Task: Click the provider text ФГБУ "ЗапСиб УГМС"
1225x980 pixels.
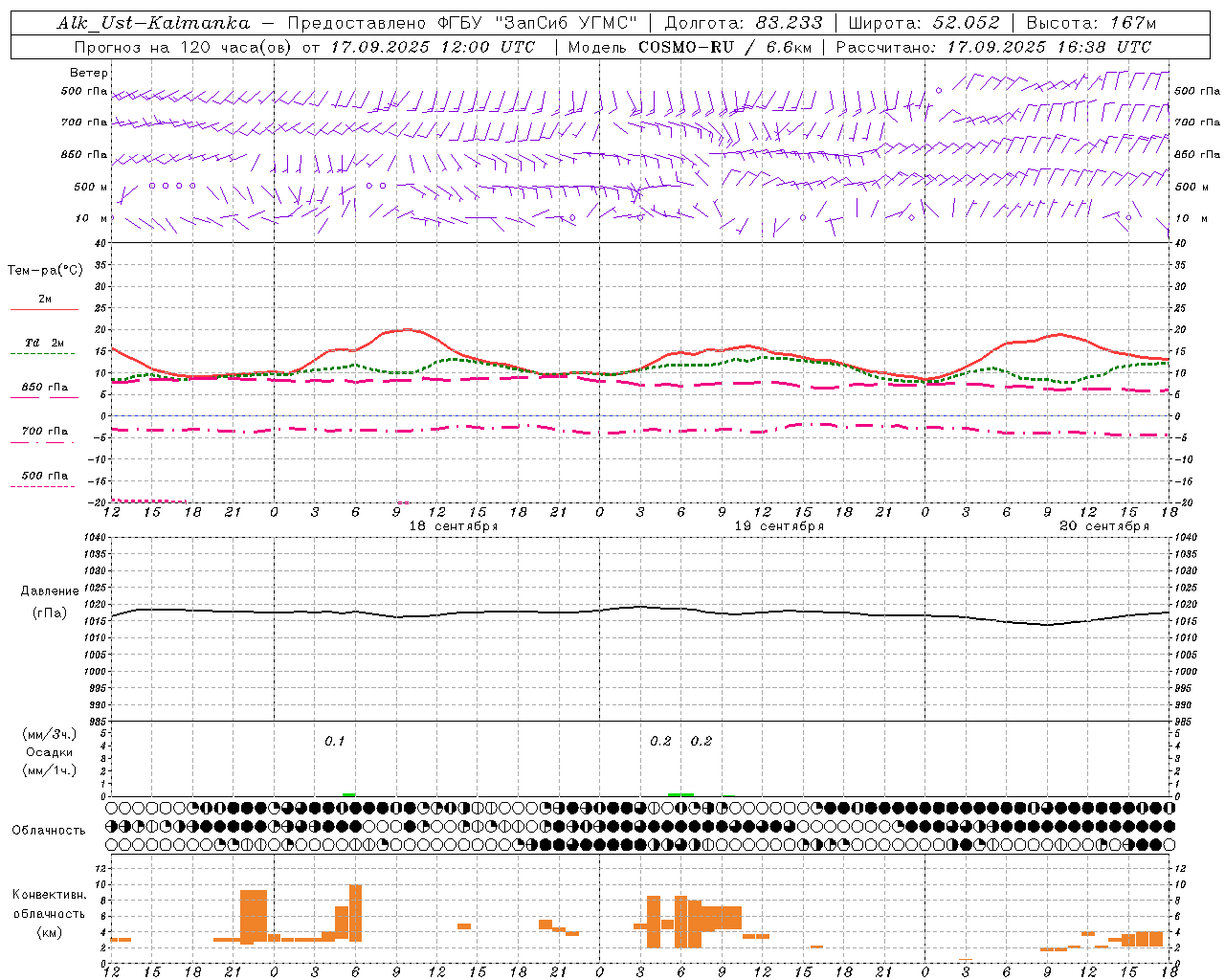Action: point(540,24)
